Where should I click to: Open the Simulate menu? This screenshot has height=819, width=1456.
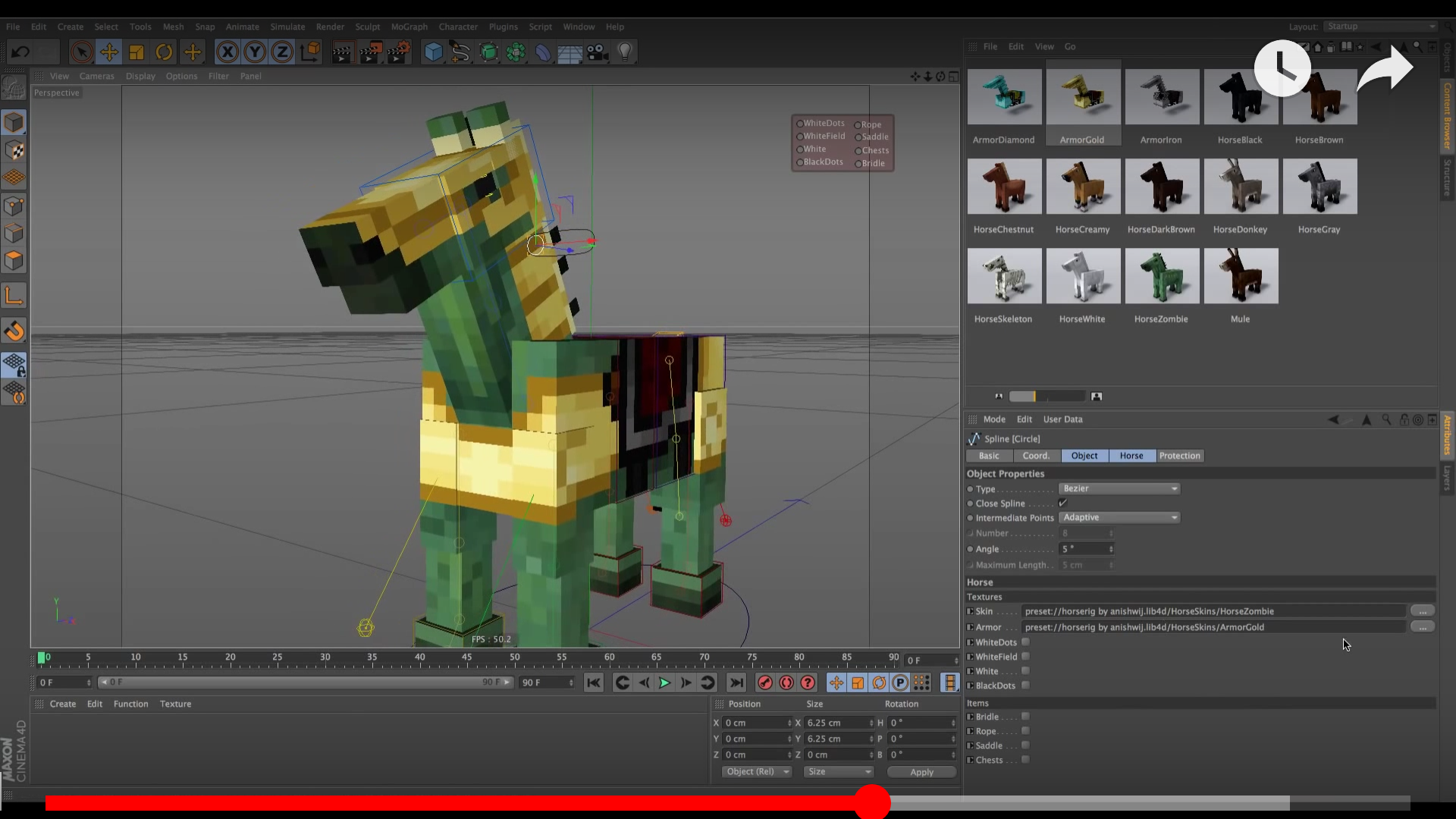click(x=287, y=27)
